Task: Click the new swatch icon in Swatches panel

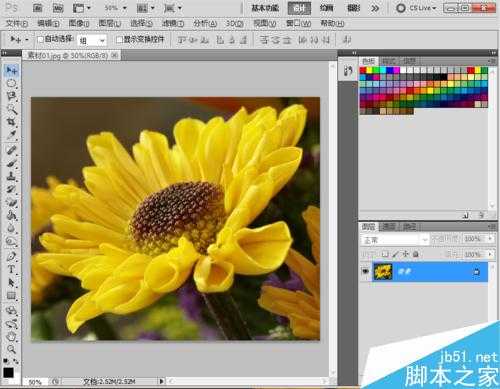Action: 466,215
